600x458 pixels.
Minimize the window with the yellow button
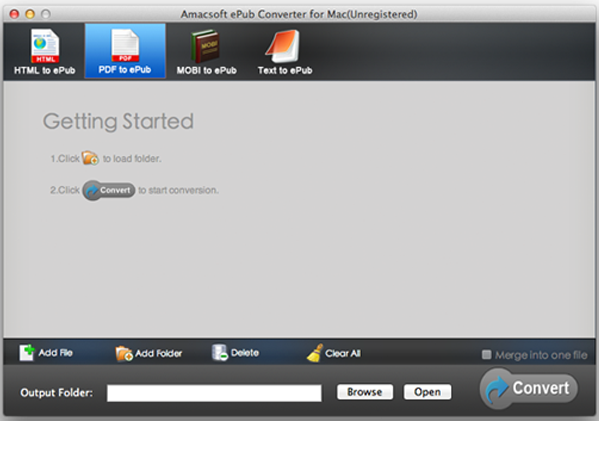click(x=30, y=15)
